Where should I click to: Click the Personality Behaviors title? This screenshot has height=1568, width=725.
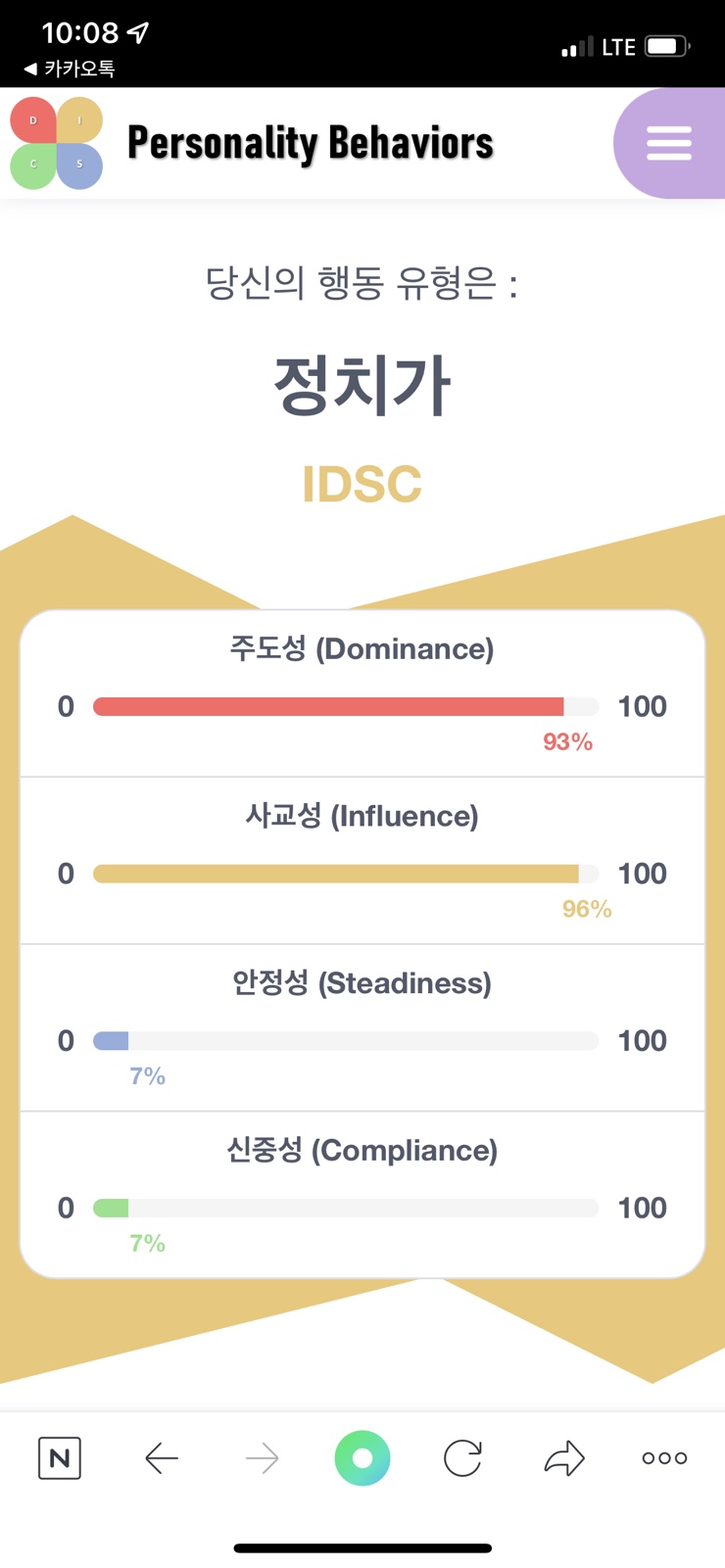click(x=311, y=143)
